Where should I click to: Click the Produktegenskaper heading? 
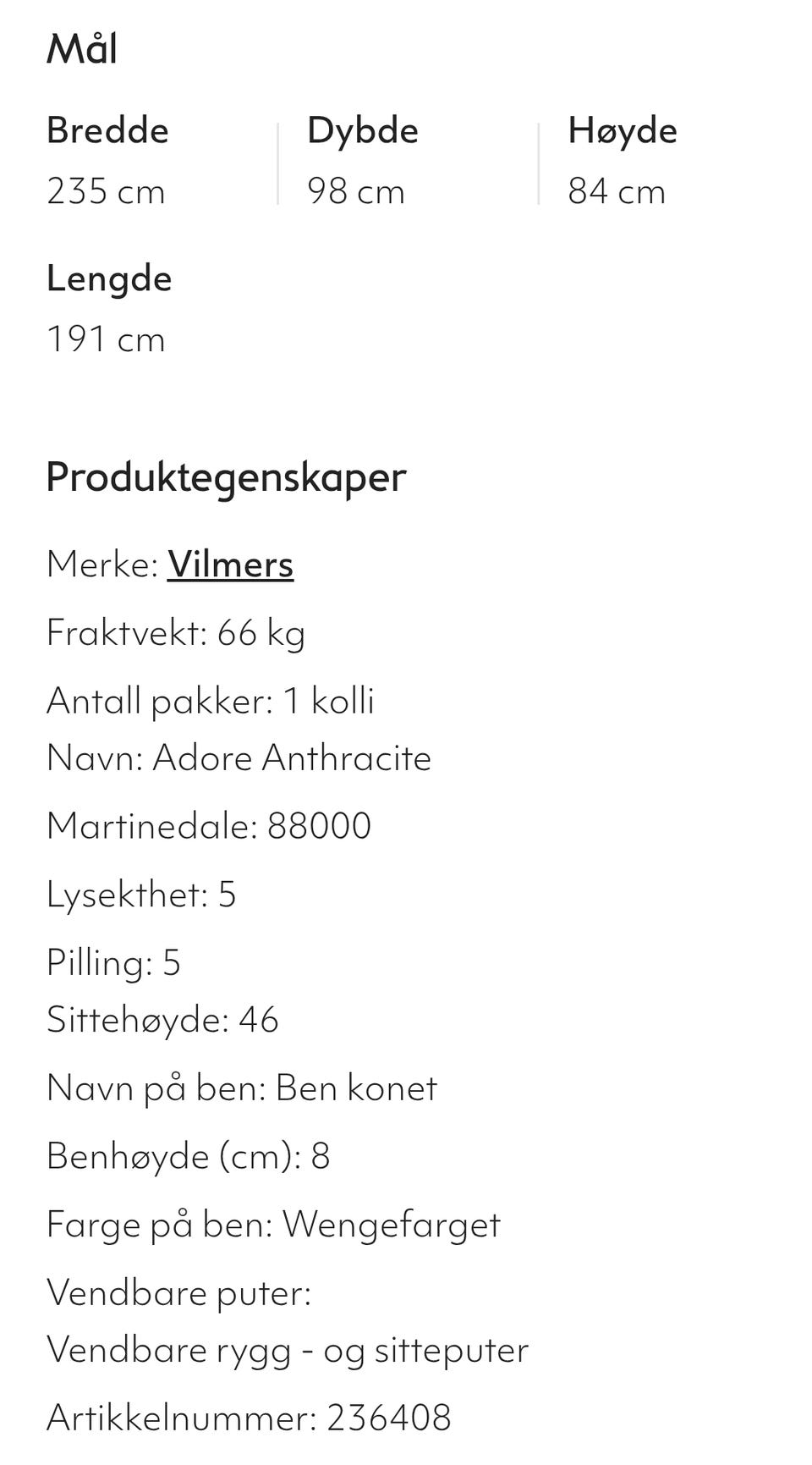click(226, 476)
